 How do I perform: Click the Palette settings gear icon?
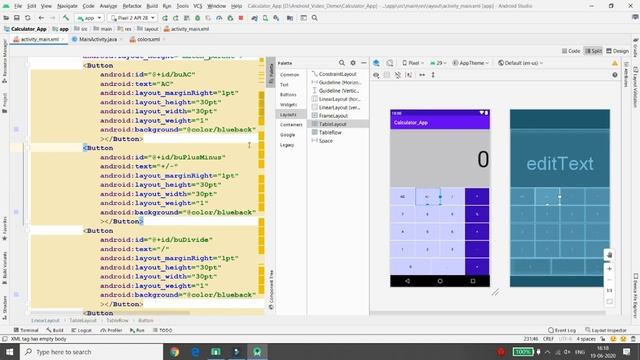(353, 63)
